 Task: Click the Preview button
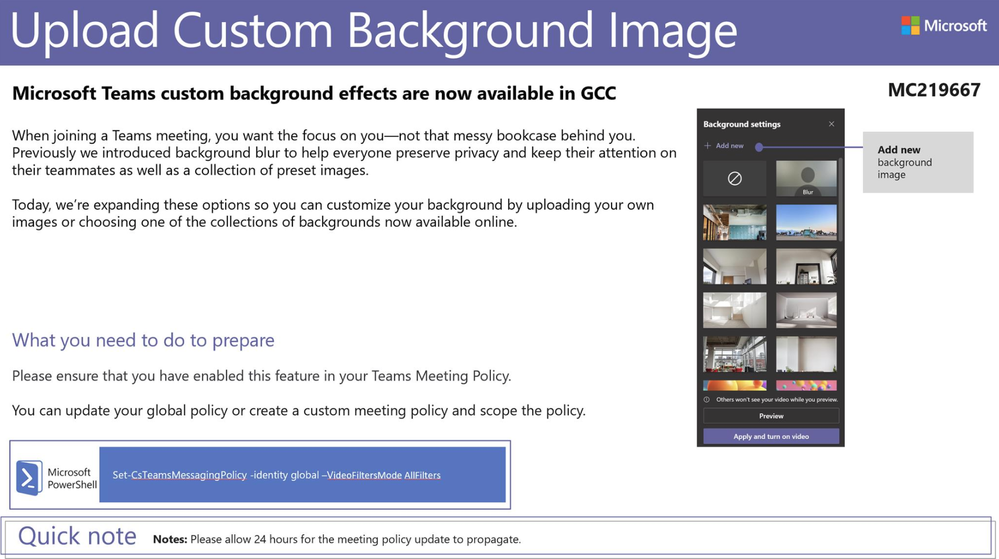coord(771,416)
